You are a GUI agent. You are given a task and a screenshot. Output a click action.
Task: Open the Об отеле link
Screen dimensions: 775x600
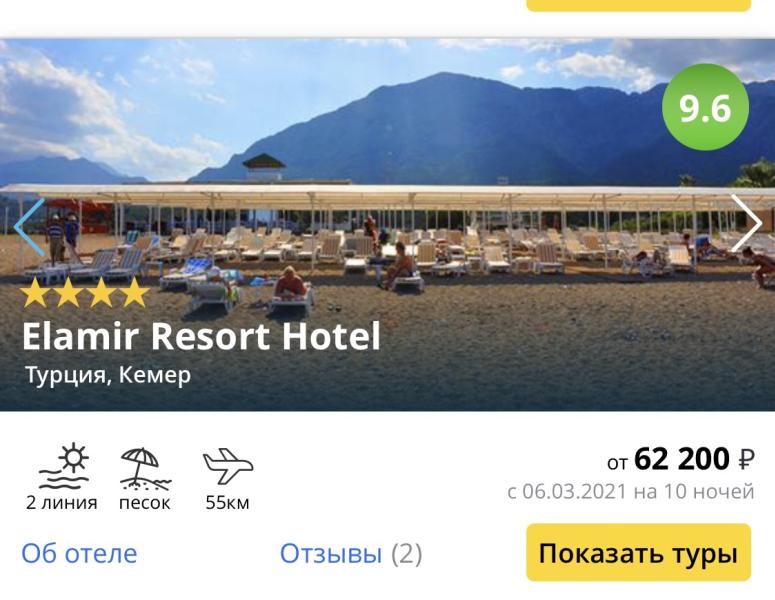[79, 553]
